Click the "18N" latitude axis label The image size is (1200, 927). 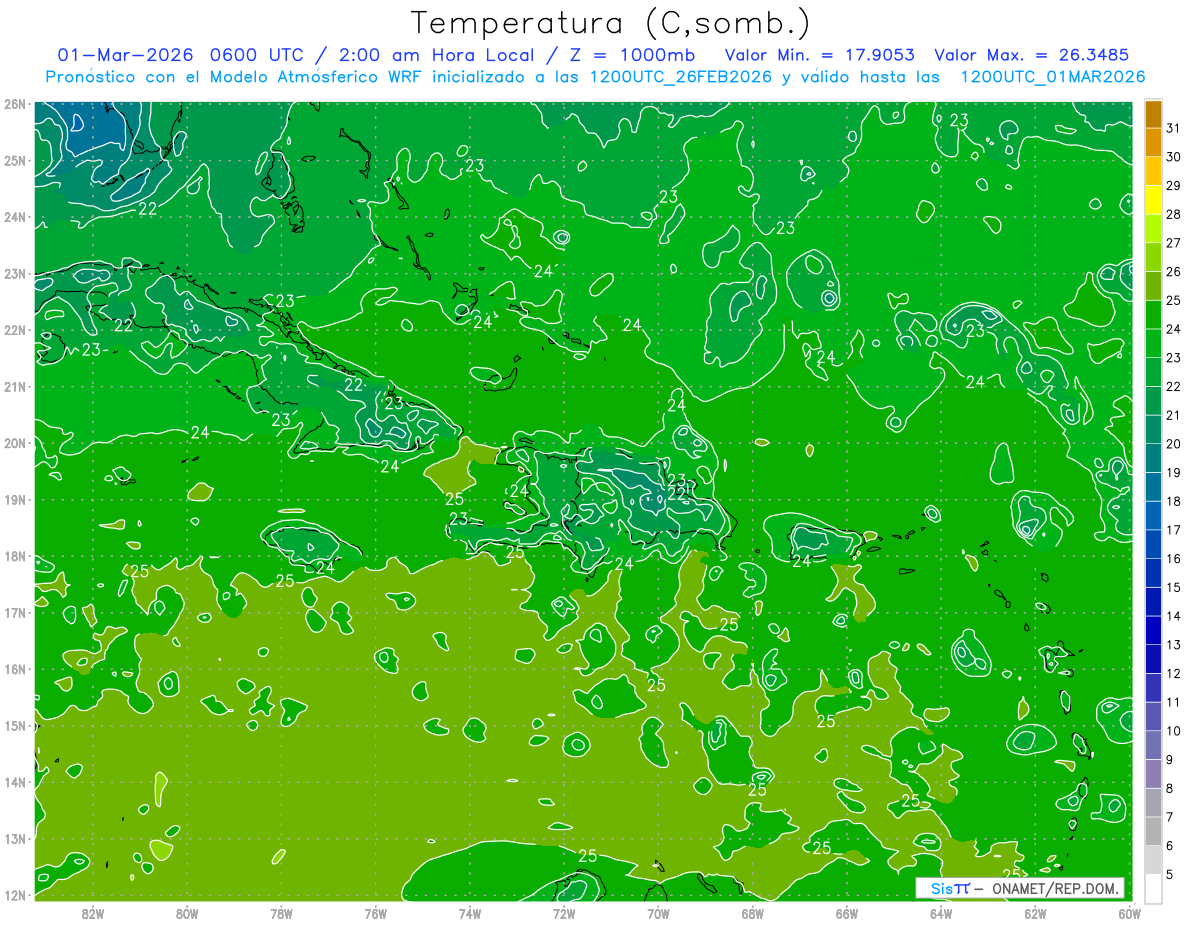[14, 556]
